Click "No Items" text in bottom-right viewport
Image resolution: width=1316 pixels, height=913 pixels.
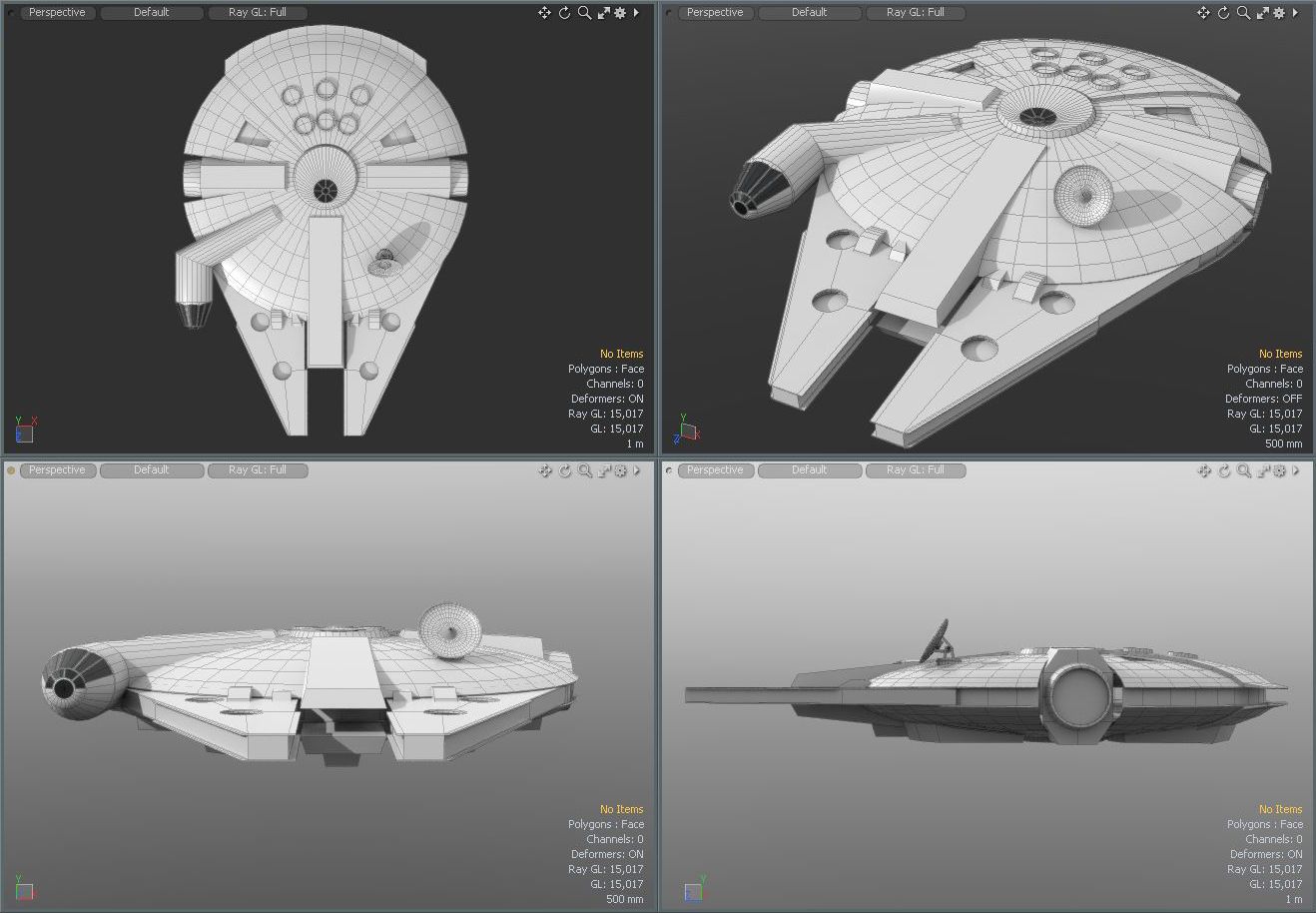tap(1281, 809)
